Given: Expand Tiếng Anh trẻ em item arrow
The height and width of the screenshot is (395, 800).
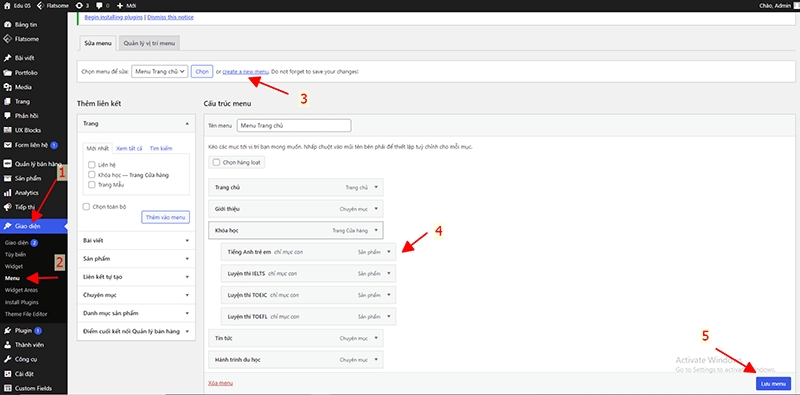Looking at the screenshot, I should point(389,252).
